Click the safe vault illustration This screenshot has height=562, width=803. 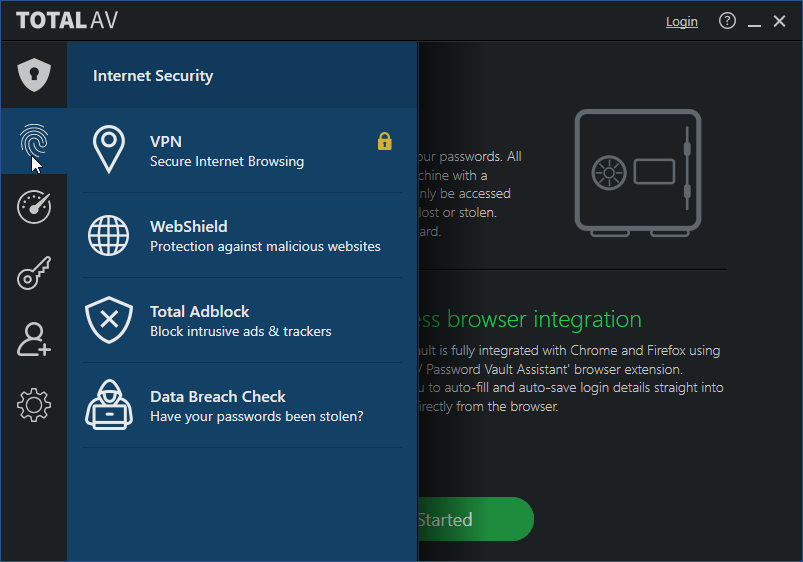click(x=638, y=173)
